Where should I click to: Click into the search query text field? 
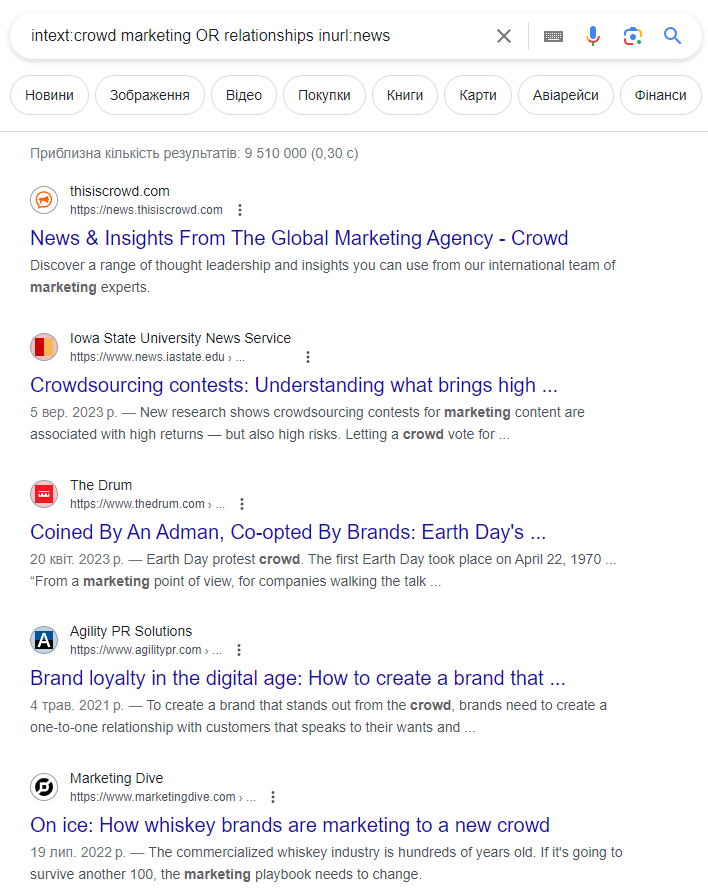pos(250,36)
